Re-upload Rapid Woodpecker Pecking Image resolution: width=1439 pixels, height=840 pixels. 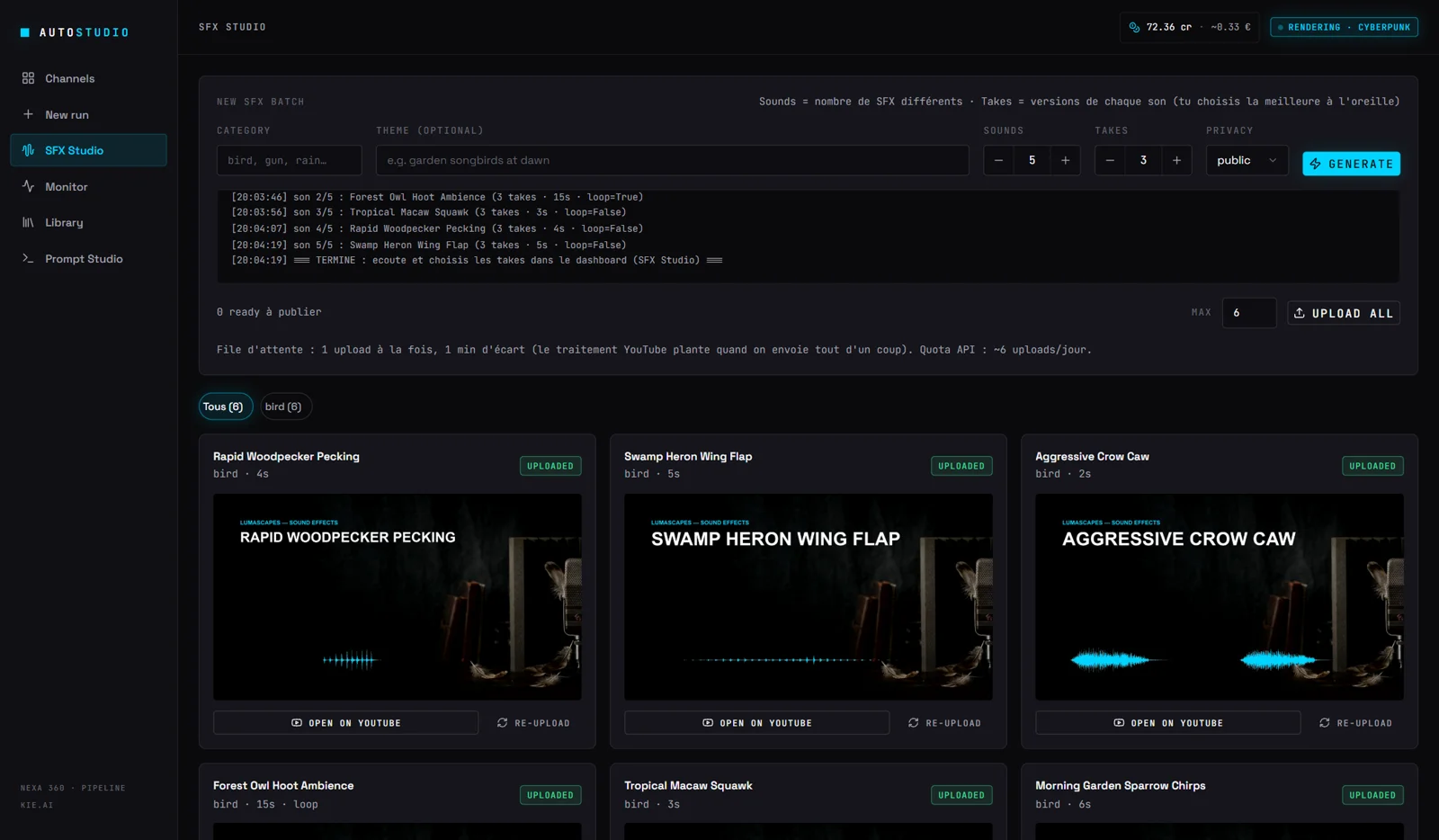pos(533,723)
